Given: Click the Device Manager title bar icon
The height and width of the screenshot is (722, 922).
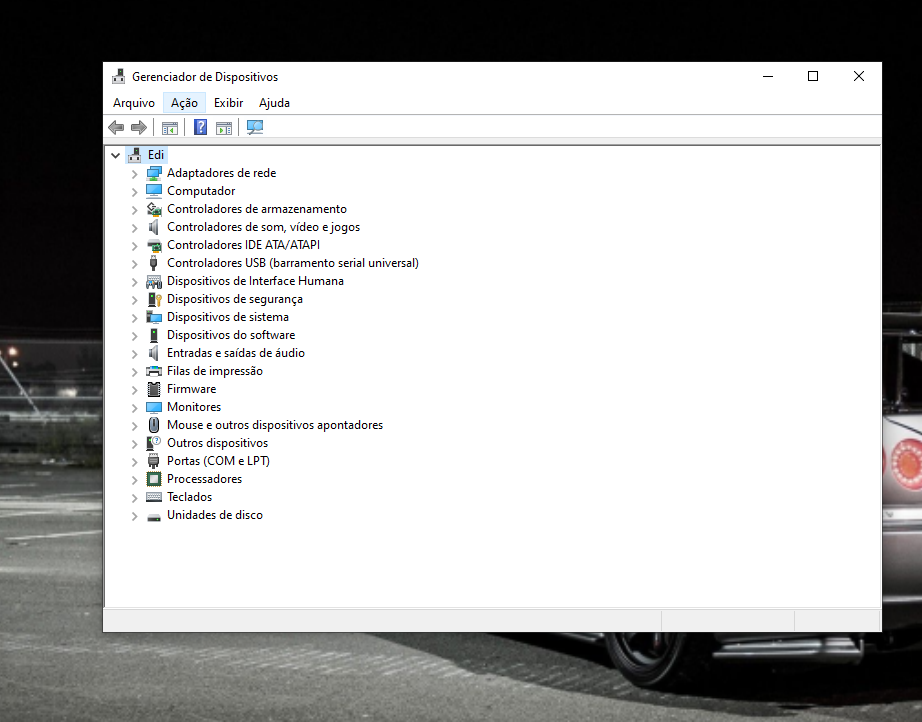Looking at the screenshot, I should tap(119, 76).
